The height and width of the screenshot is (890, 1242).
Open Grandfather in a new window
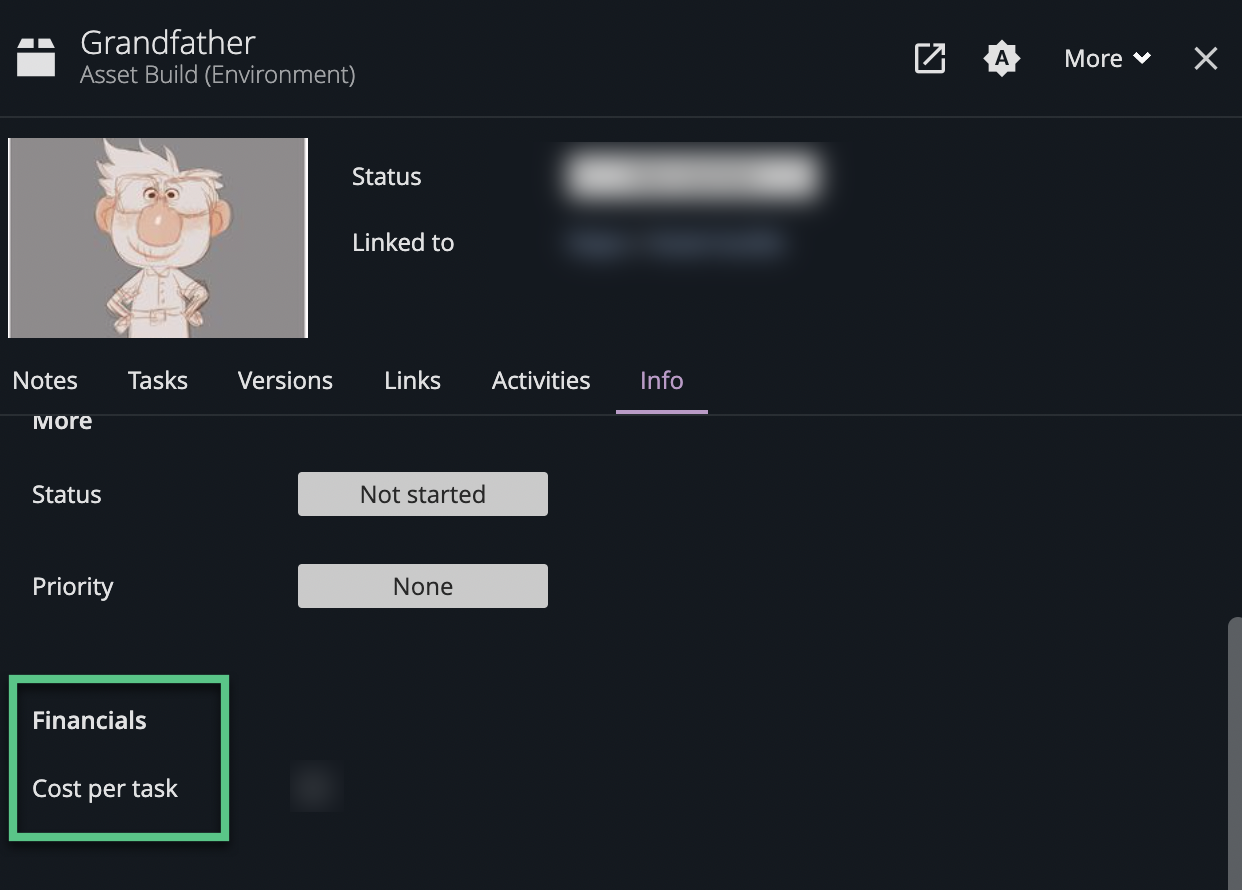tap(929, 59)
